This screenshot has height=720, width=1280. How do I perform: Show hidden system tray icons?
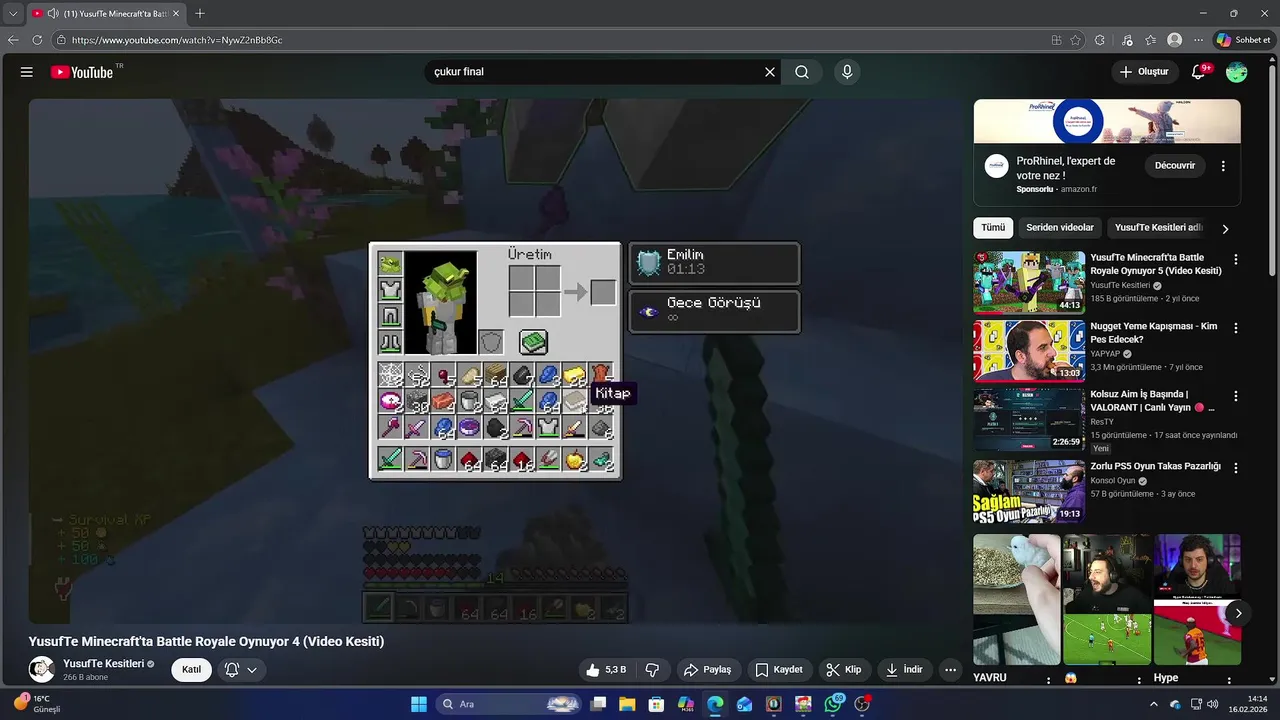click(x=1153, y=704)
